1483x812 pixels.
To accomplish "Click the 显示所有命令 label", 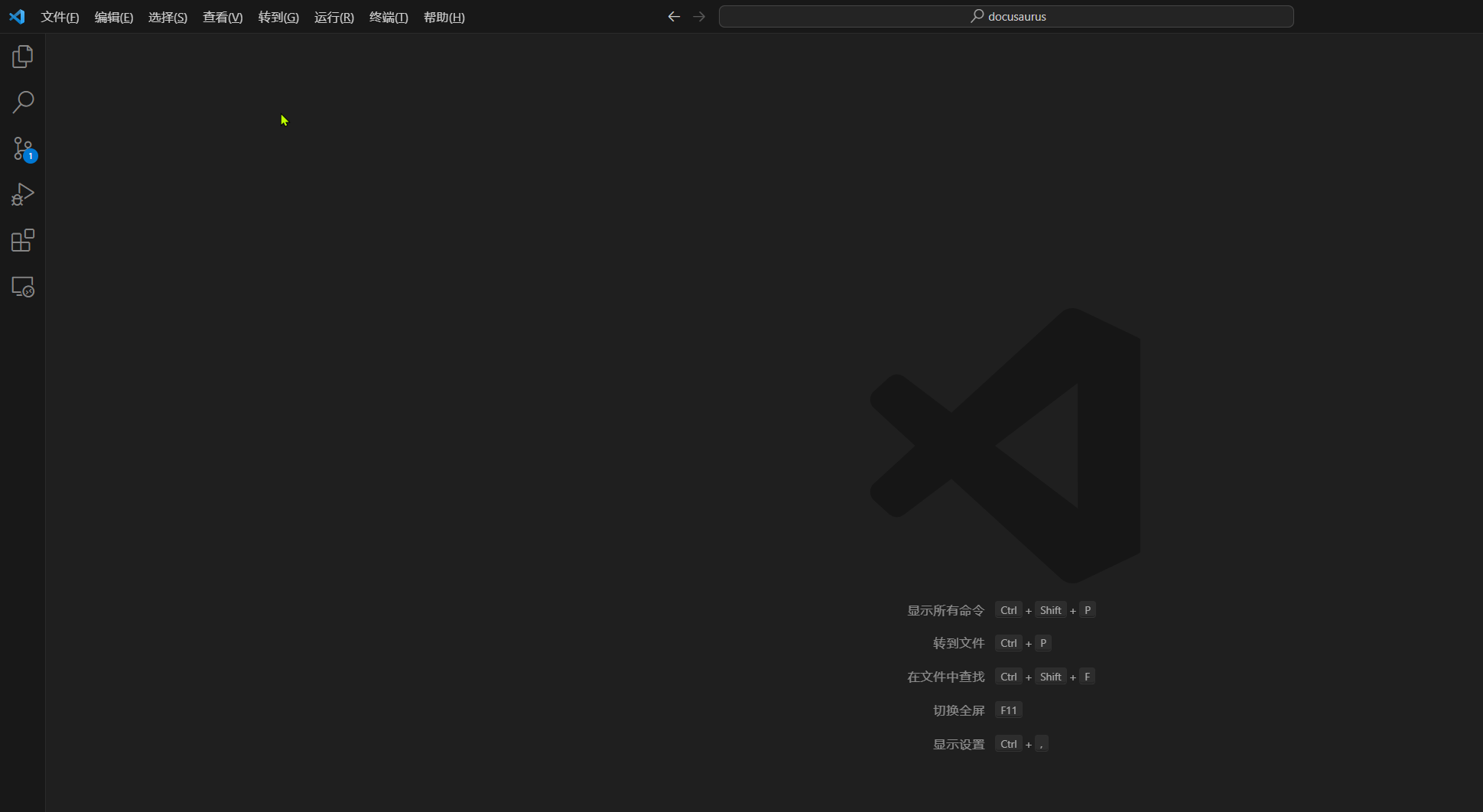I will [945, 610].
